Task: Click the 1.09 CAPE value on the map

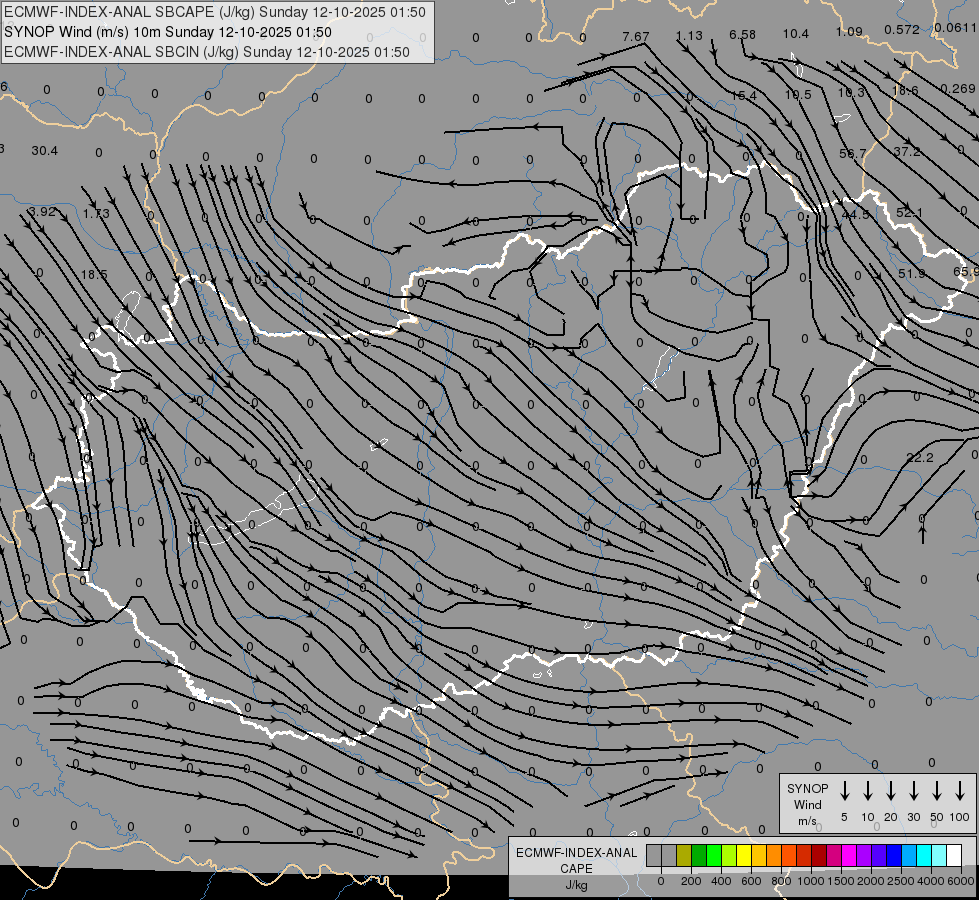Action: tap(849, 31)
